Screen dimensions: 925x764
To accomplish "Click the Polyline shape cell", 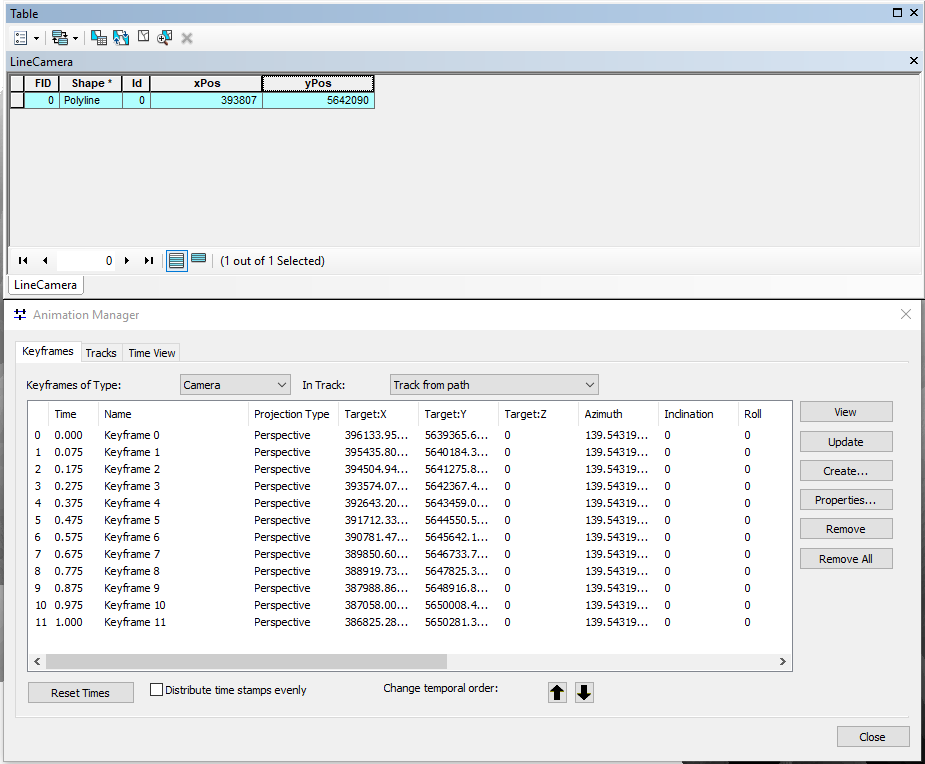I will coord(91,100).
